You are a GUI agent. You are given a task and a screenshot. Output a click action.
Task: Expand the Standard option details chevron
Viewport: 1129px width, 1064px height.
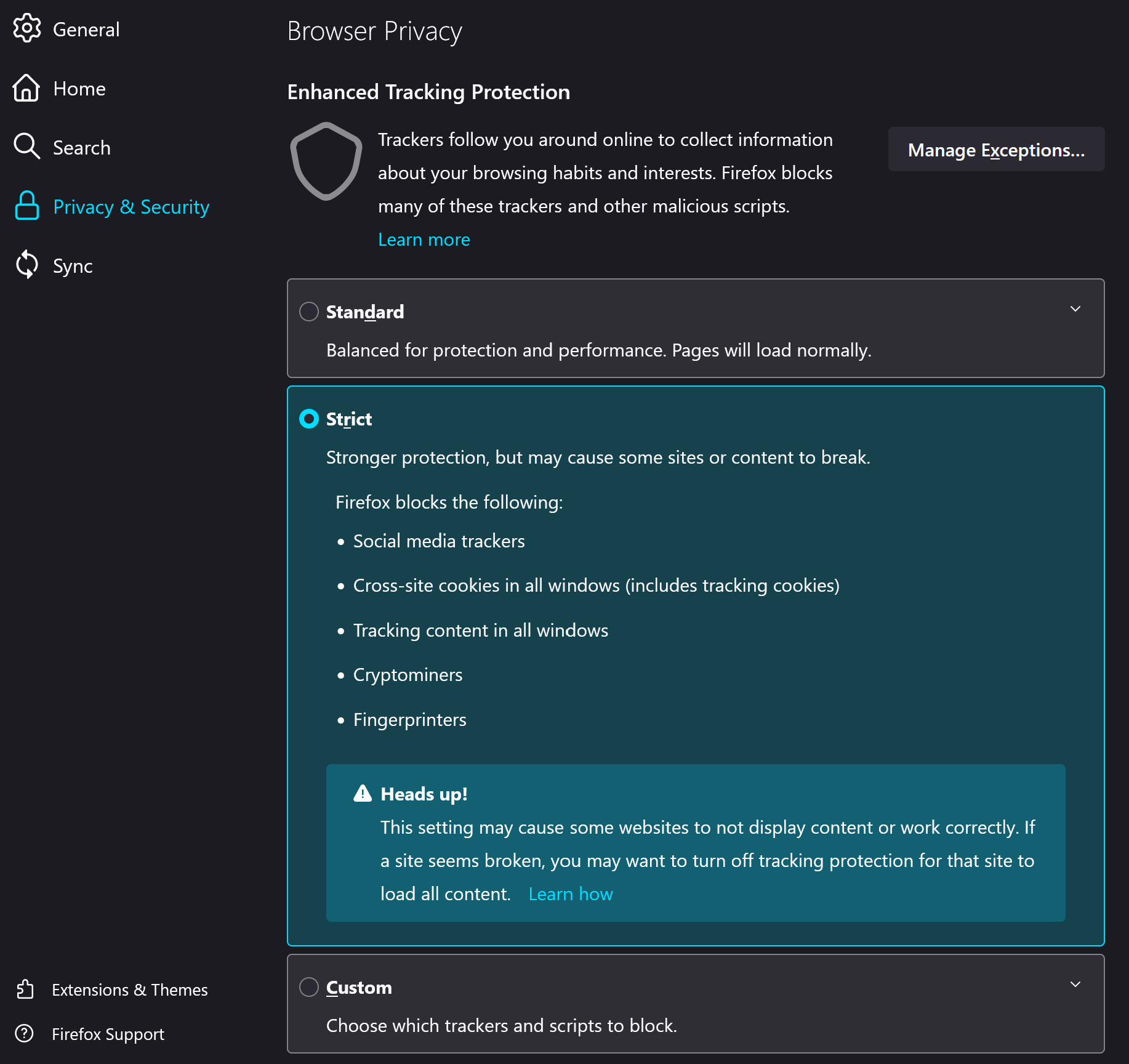1075,309
